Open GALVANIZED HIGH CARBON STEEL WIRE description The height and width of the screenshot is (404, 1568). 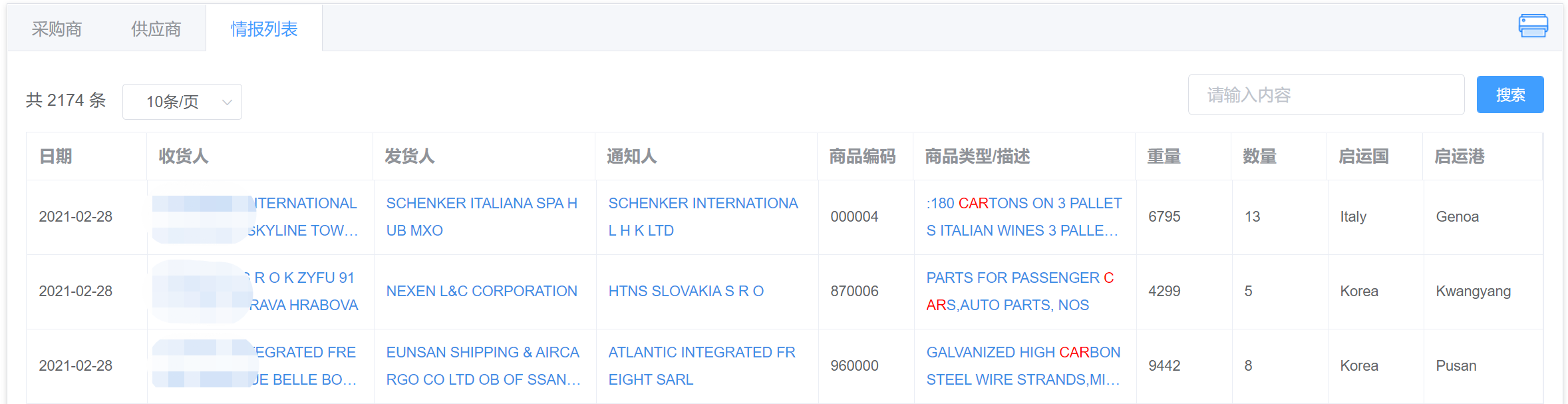pos(1023,365)
